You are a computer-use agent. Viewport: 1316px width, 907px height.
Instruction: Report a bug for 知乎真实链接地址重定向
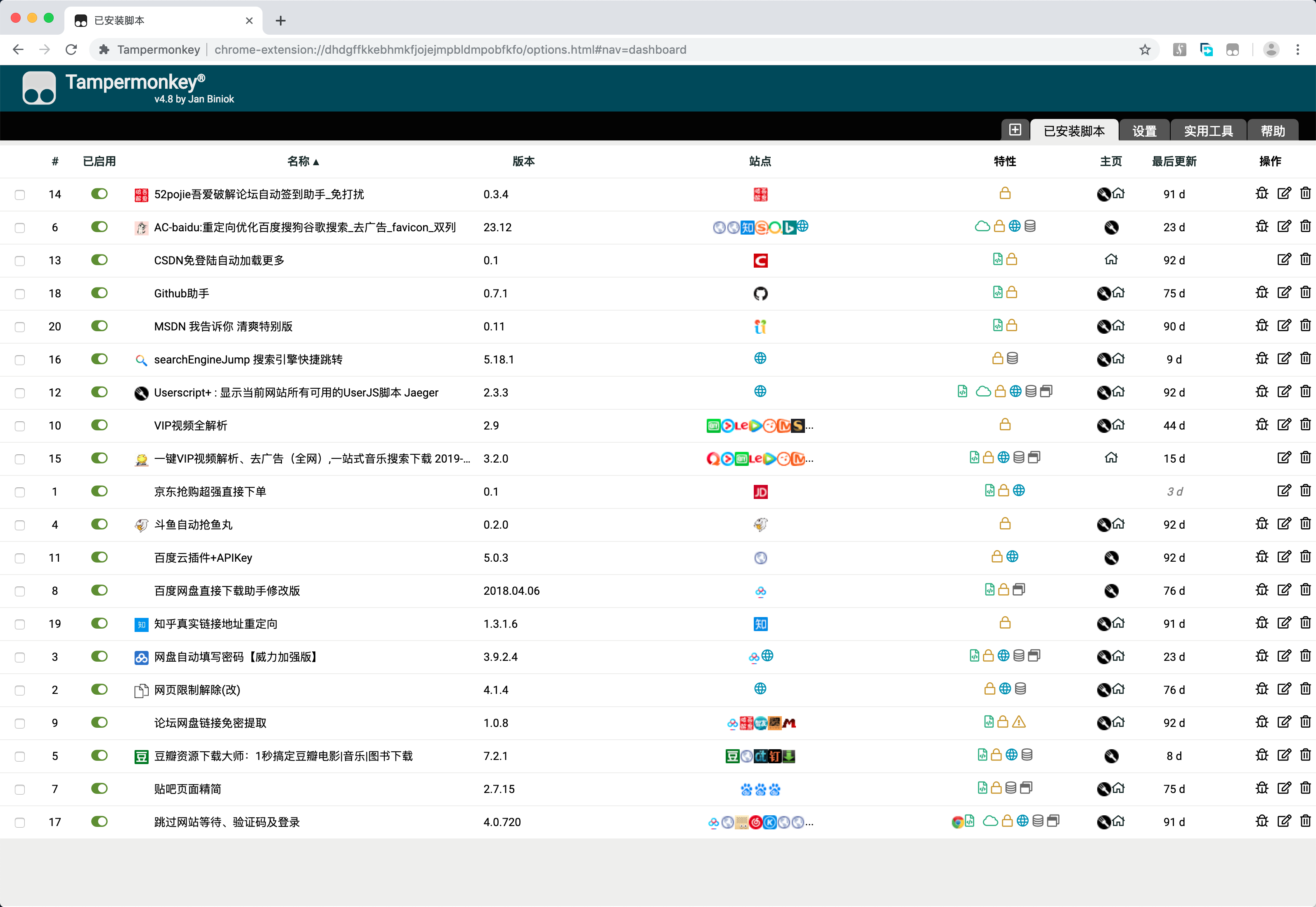click(1262, 623)
